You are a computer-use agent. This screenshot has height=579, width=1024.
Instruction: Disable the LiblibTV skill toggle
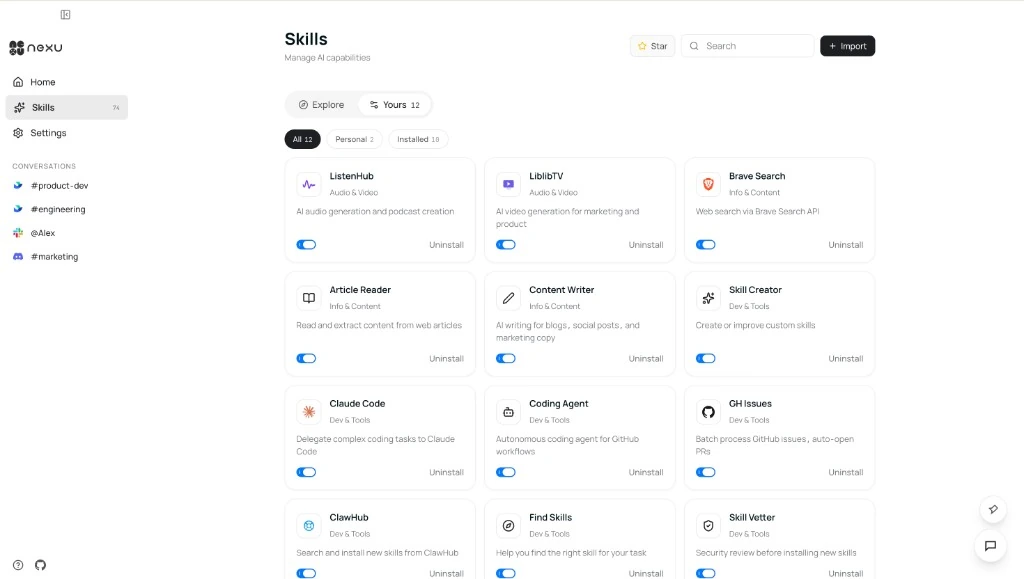(x=506, y=245)
